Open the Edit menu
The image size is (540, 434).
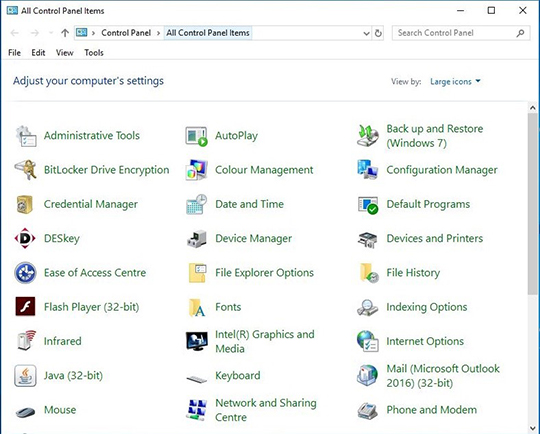point(38,53)
